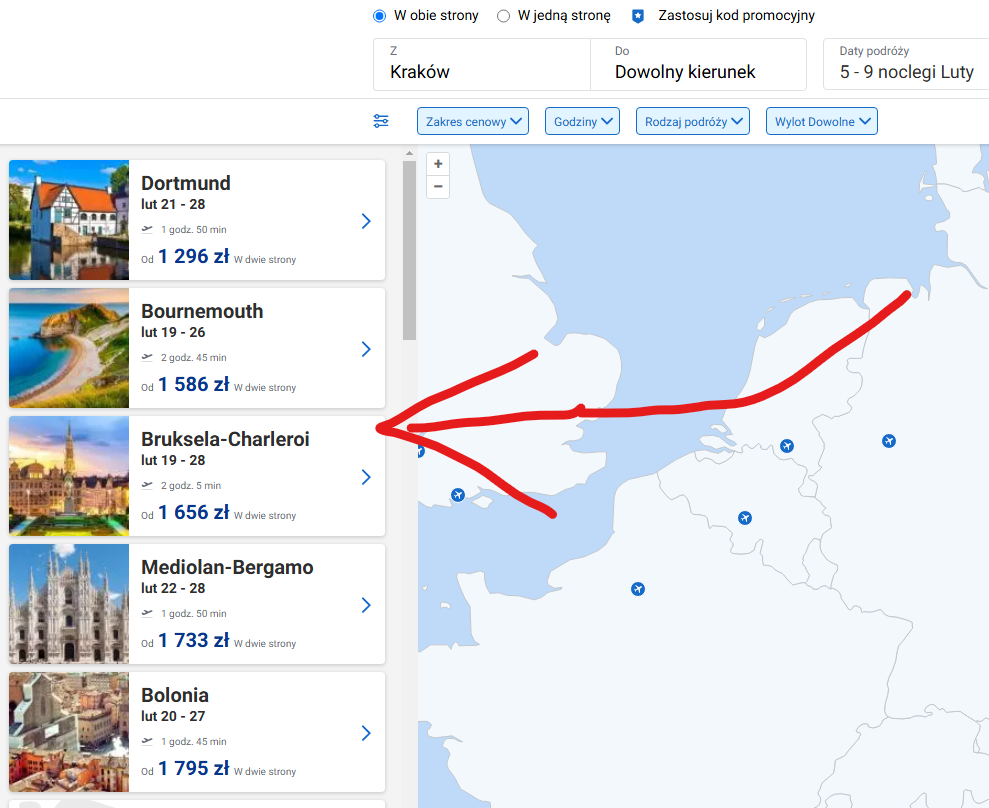Click flight time 1 godz. 45 min

[193, 742]
